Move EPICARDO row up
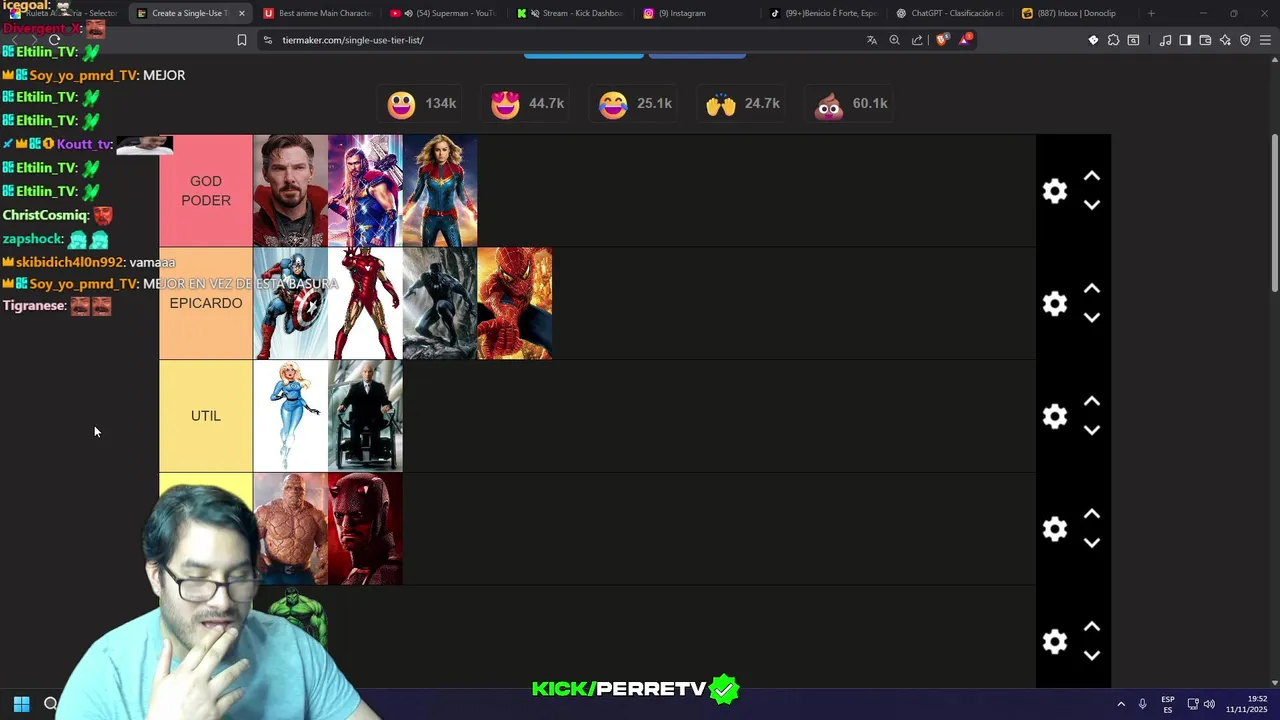The image size is (1280, 720). point(1092,289)
